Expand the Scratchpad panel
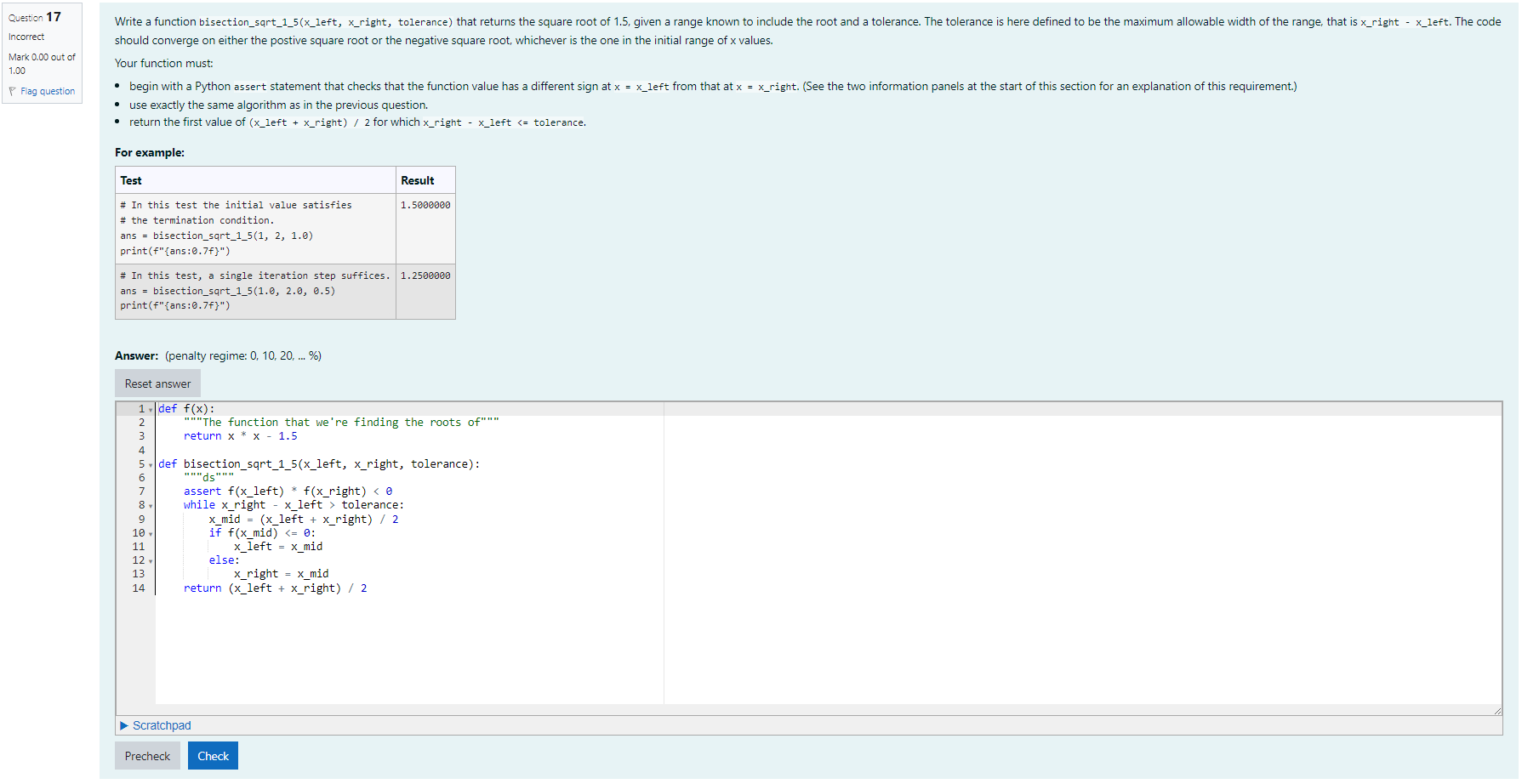 click(x=156, y=725)
